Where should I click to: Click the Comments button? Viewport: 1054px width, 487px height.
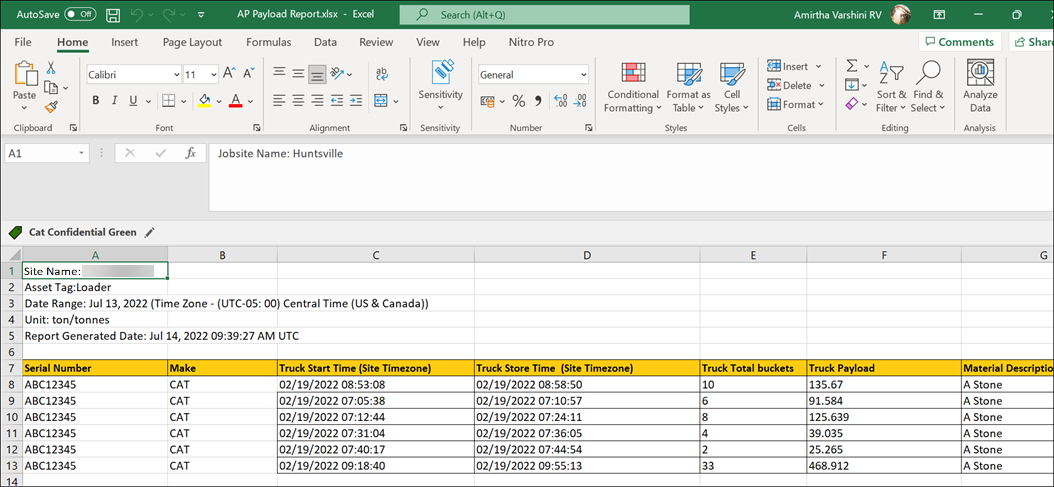959,42
